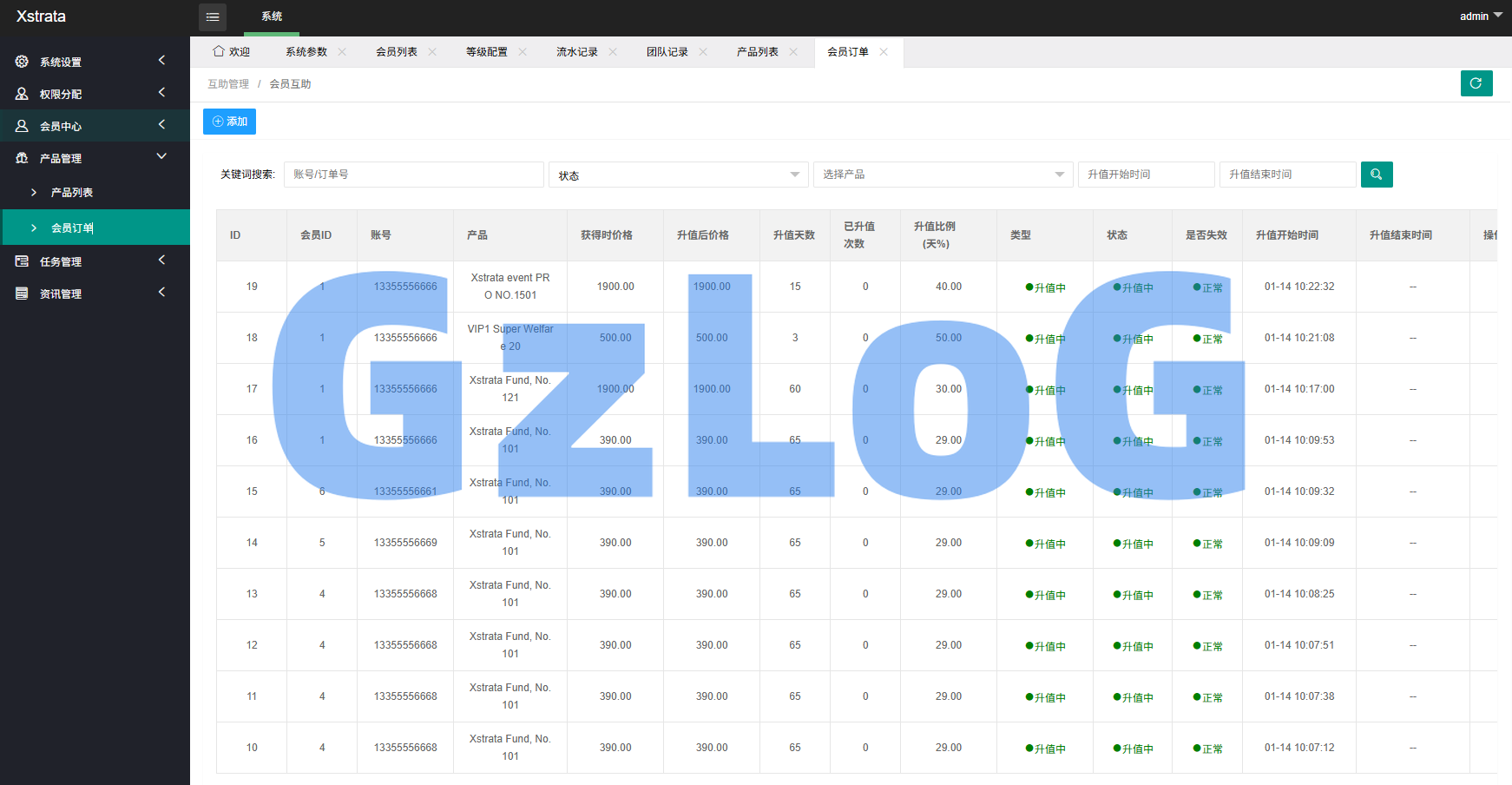Close the 产品列表 tab
This screenshot has width=1512, height=785.
793,52
